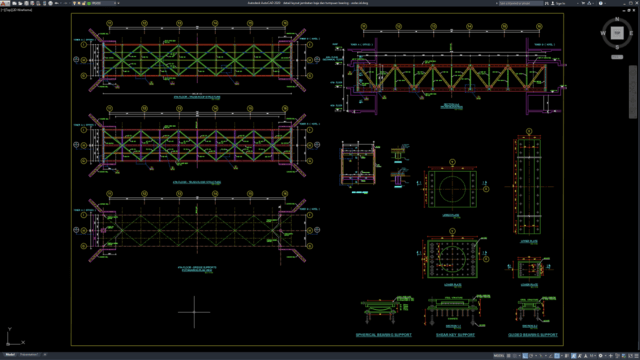Switch to the layout tab beside Model
The image size is (640, 360).
(29, 354)
